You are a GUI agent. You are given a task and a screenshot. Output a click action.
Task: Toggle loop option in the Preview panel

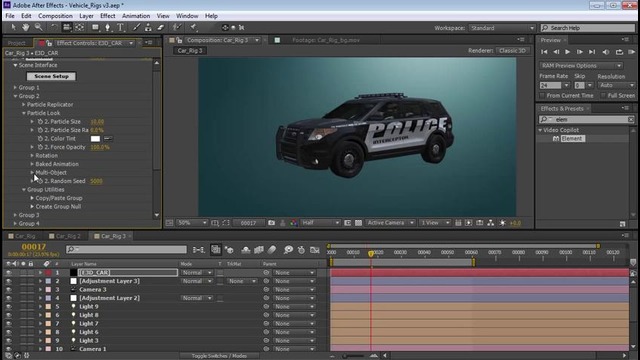619,52
